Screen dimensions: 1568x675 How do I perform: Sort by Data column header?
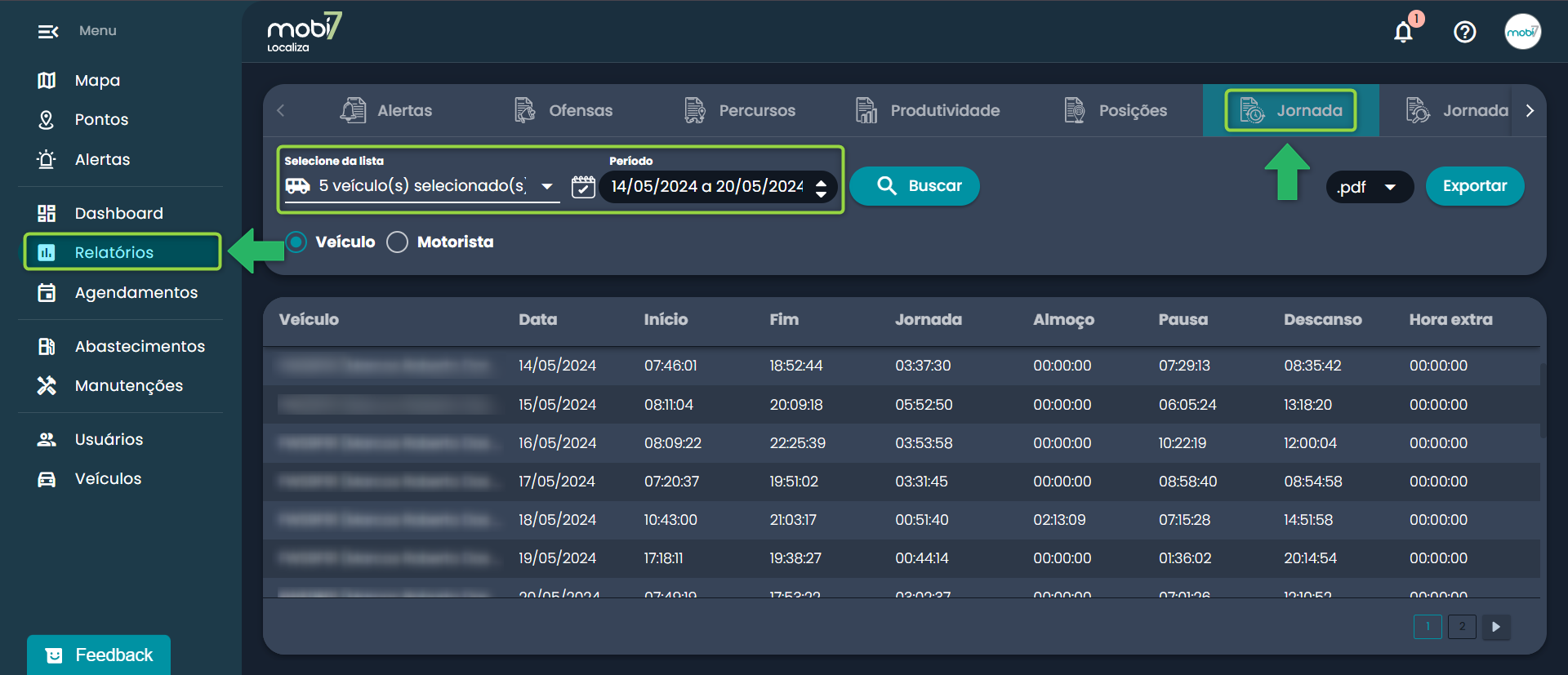tap(538, 320)
